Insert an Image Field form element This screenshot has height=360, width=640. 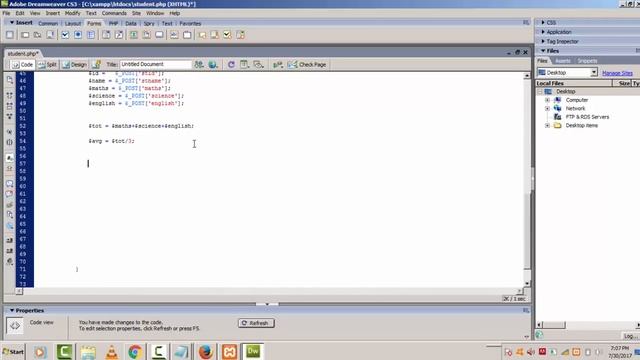coord(133,35)
